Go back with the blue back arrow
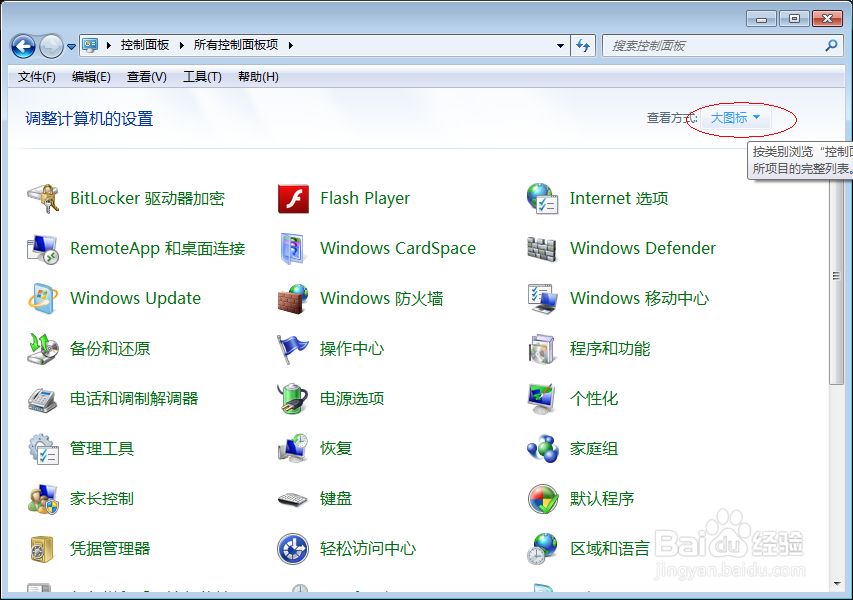This screenshot has height=600, width=853. (x=23, y=46)
